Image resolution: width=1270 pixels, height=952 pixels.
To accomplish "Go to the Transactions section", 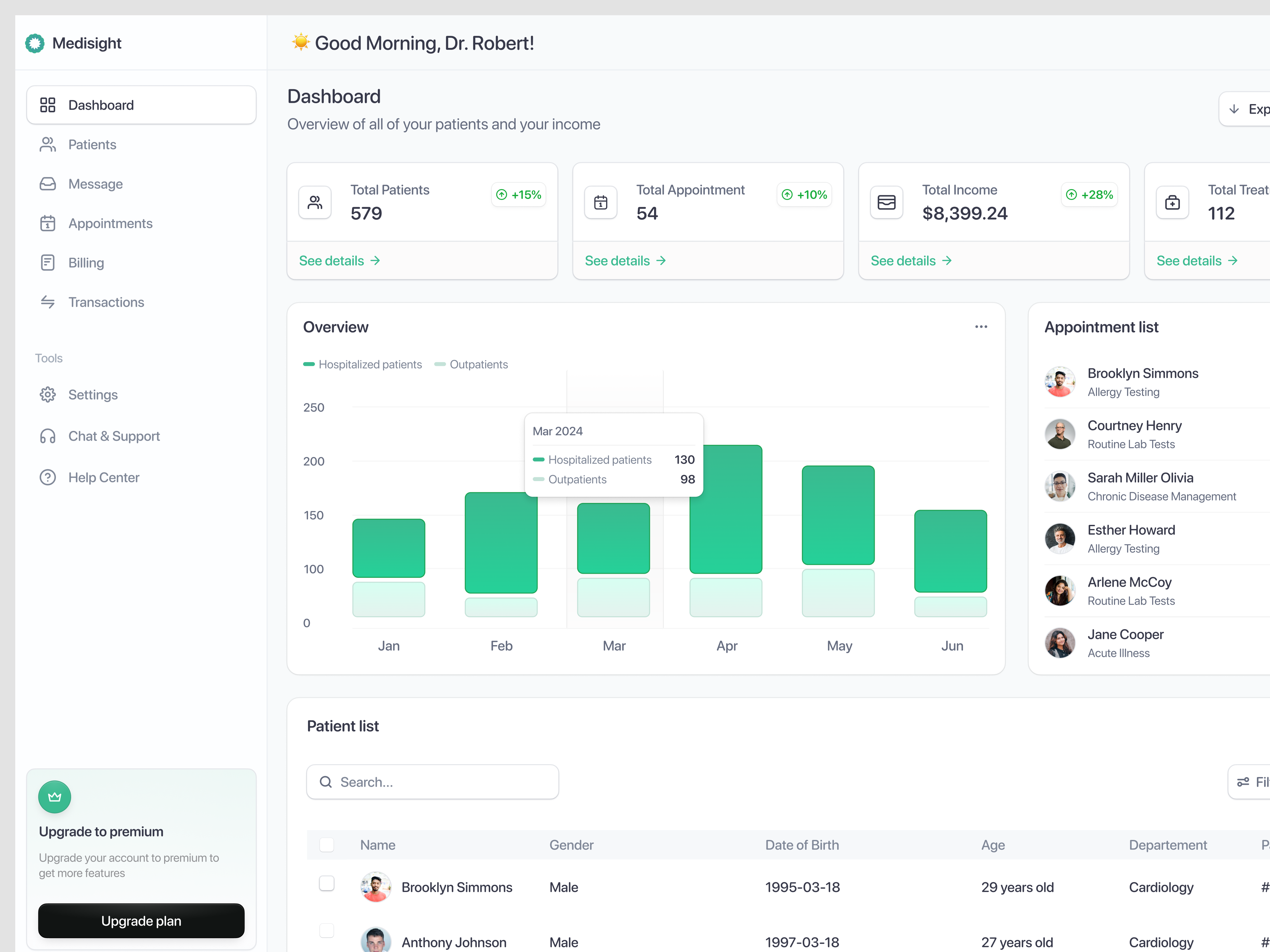I will pyautogui.click(x=106, y=302).
